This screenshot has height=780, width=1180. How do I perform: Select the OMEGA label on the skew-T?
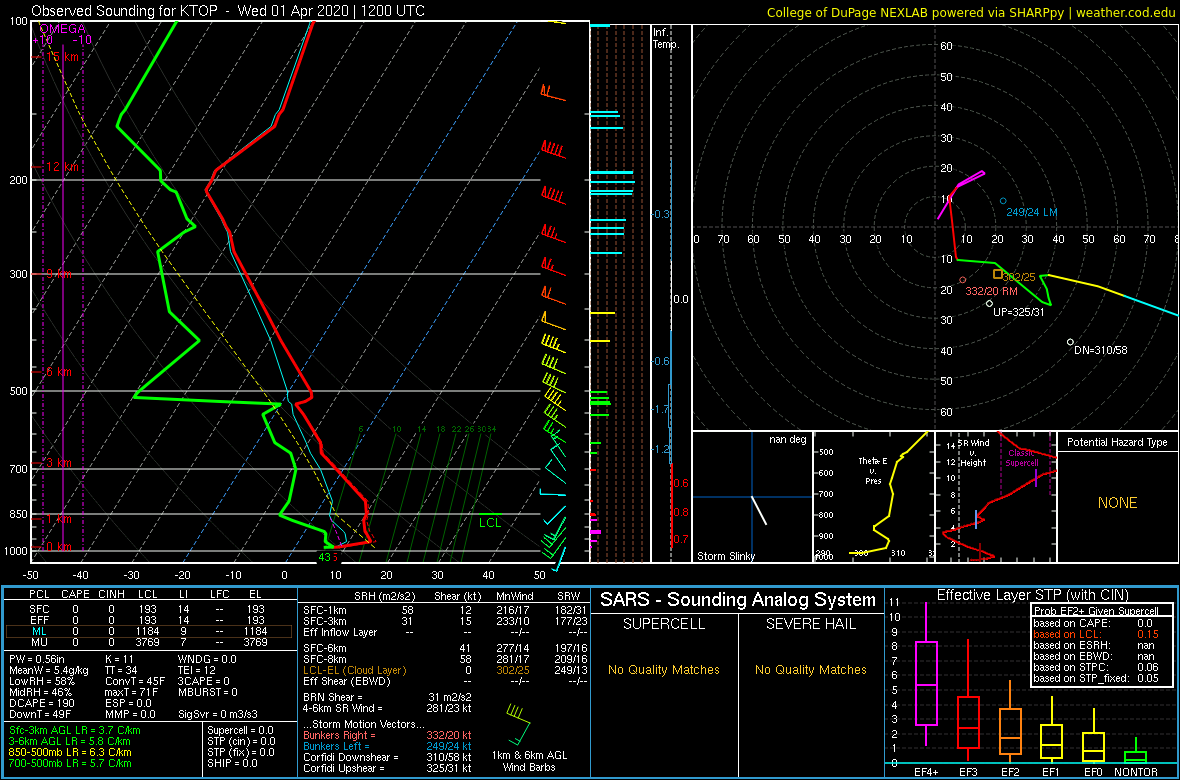click(61, 29)
